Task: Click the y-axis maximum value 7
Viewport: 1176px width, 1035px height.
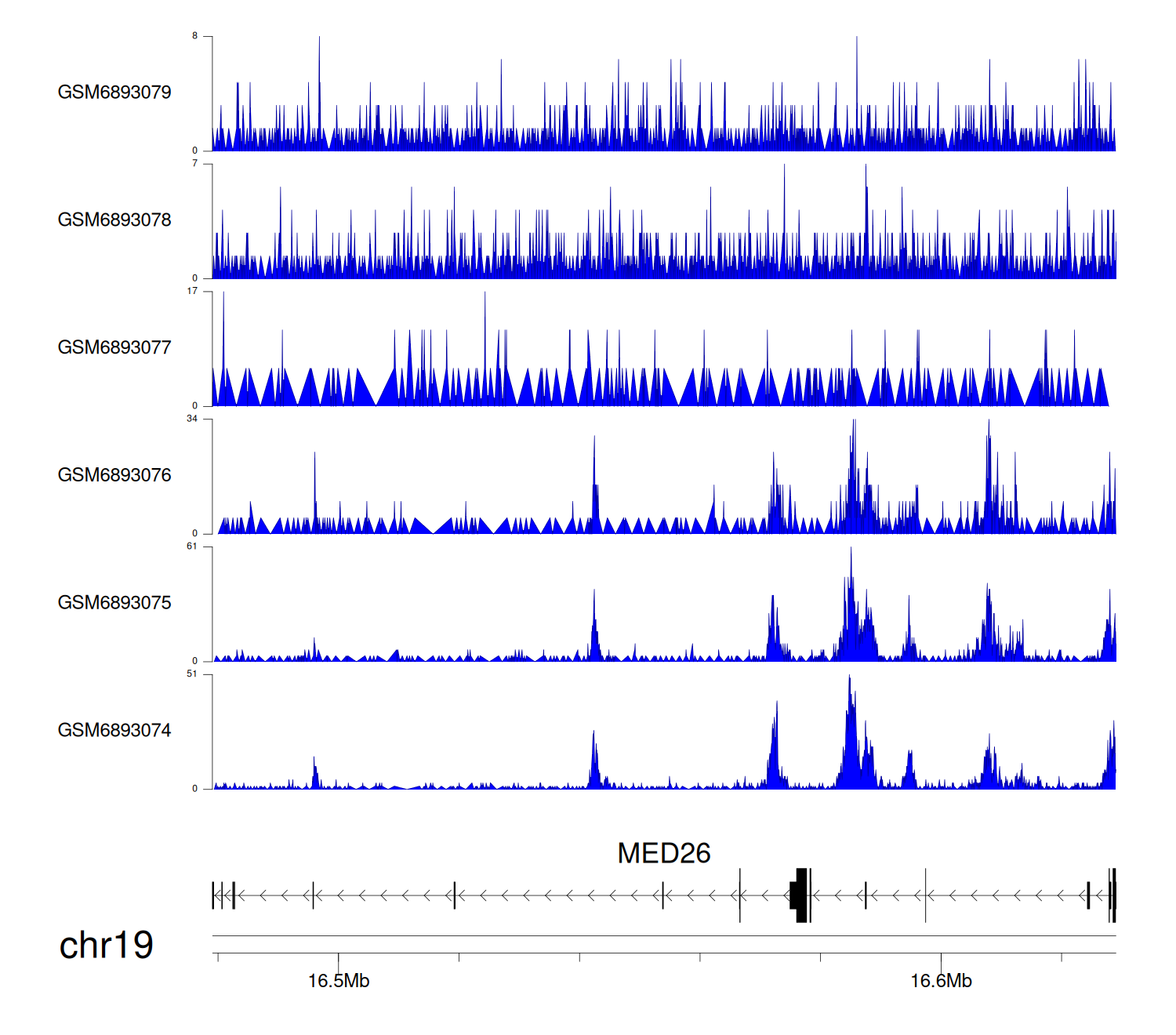Action: [195, 164]
